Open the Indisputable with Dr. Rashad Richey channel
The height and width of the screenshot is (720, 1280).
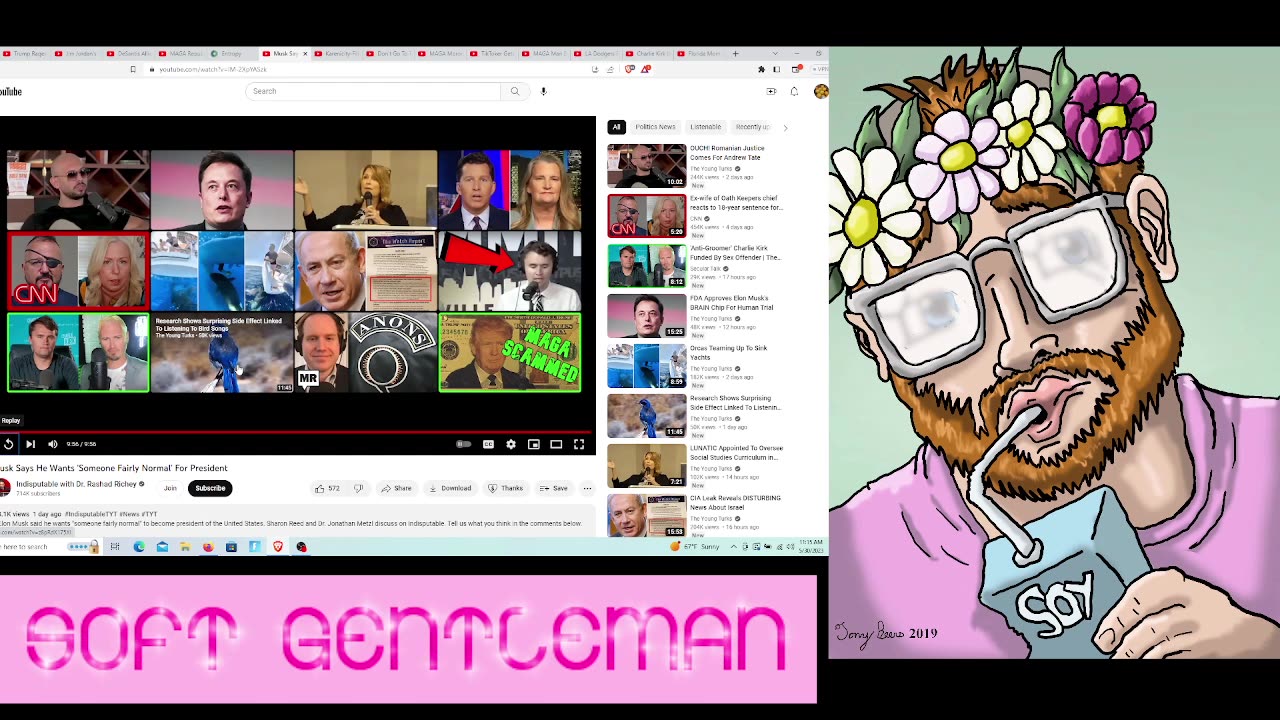76,484
